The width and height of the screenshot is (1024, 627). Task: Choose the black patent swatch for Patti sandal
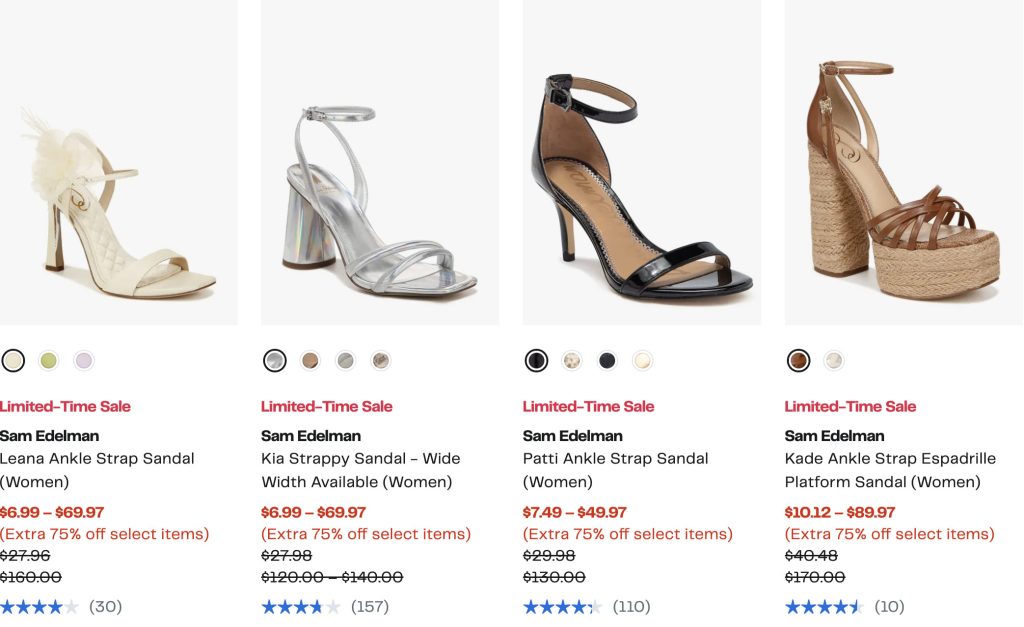pyautogui.click(x=537, y=360)
